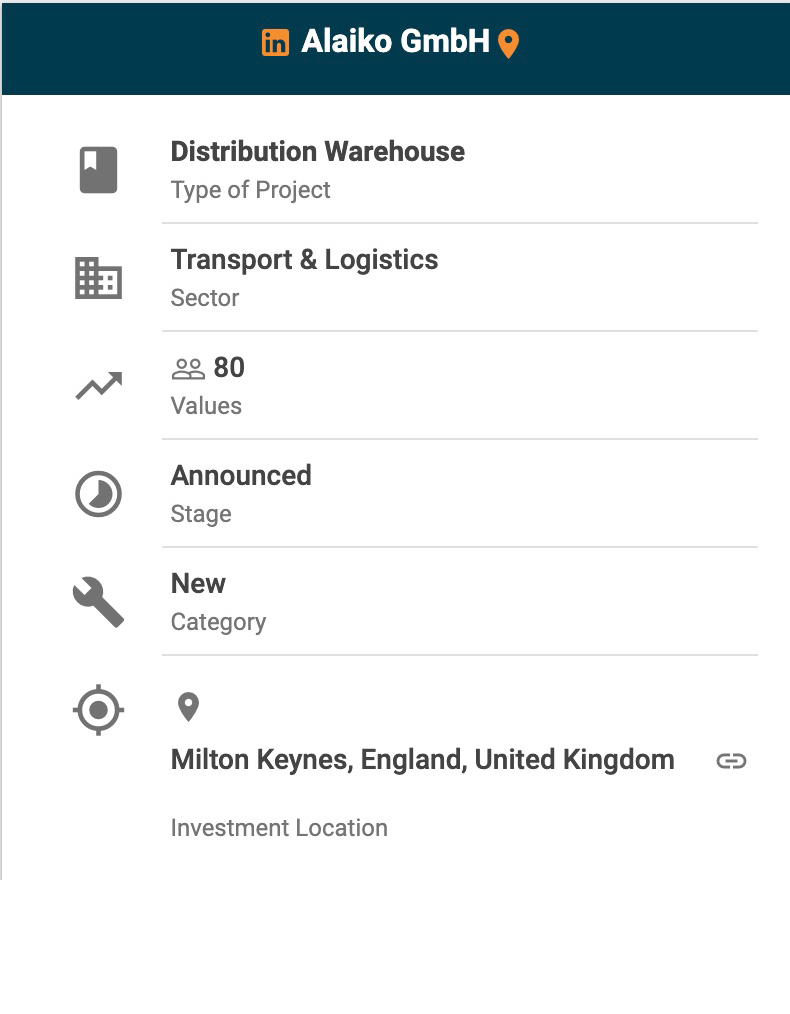The height and width of the screenshot is (1014, 790).
Task: Click the Alaiko GmbH company title
Action: pos(395,42)
